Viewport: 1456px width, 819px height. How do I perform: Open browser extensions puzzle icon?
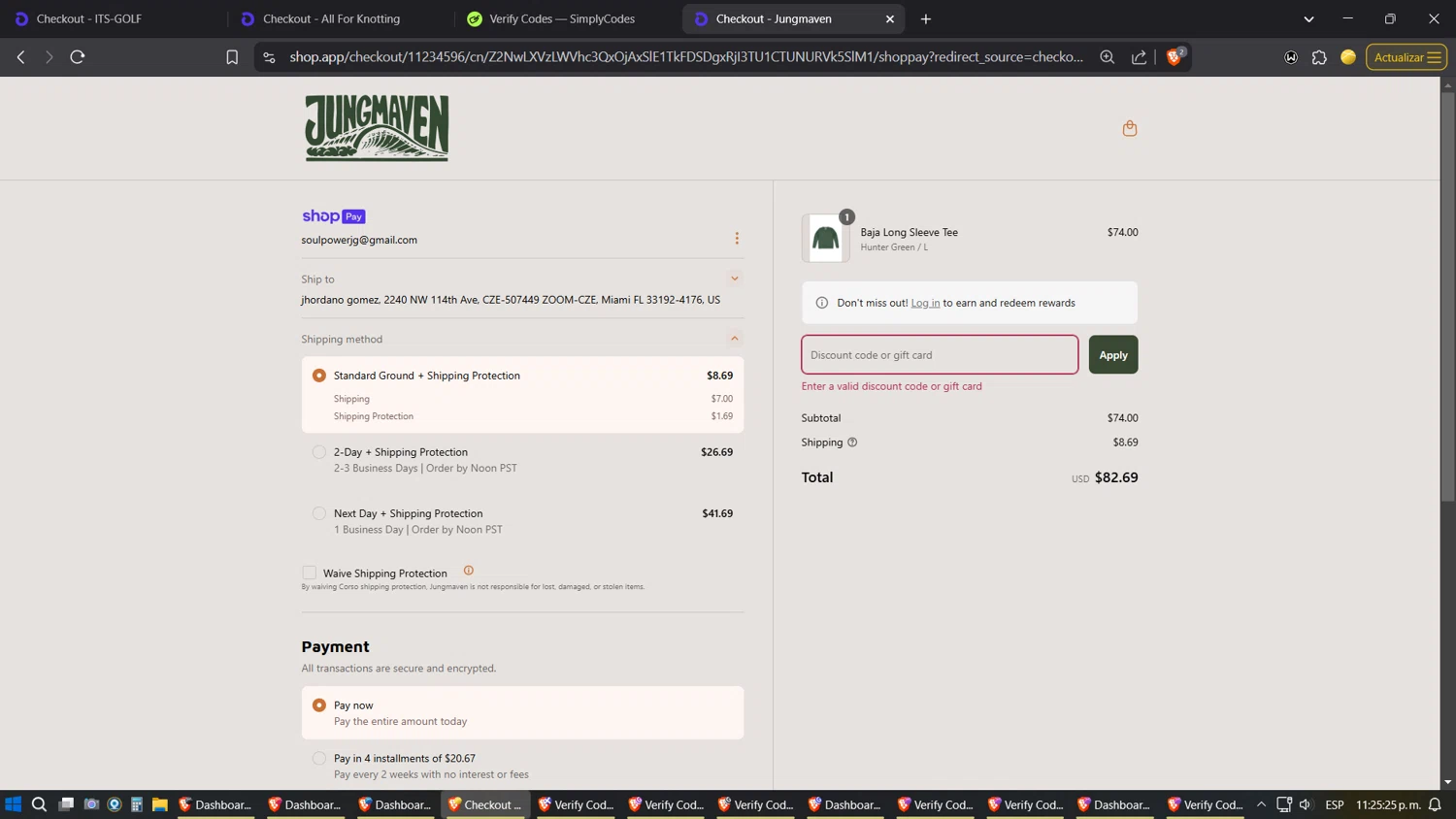1319,57
